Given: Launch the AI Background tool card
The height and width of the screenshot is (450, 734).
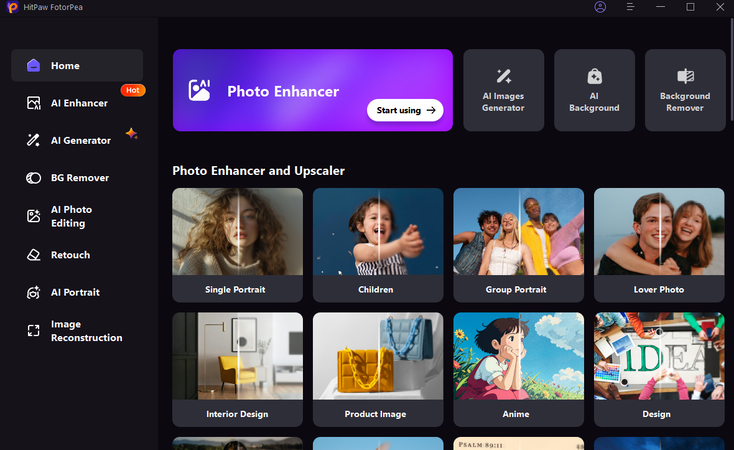Looking at the screenshot, I should (x=594, y=90).
